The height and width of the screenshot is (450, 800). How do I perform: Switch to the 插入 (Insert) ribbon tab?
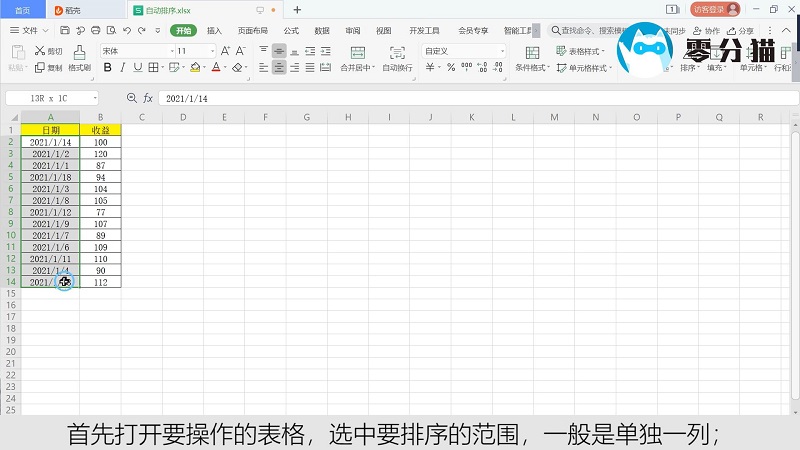pyautogui.click(x=214, y=31)
